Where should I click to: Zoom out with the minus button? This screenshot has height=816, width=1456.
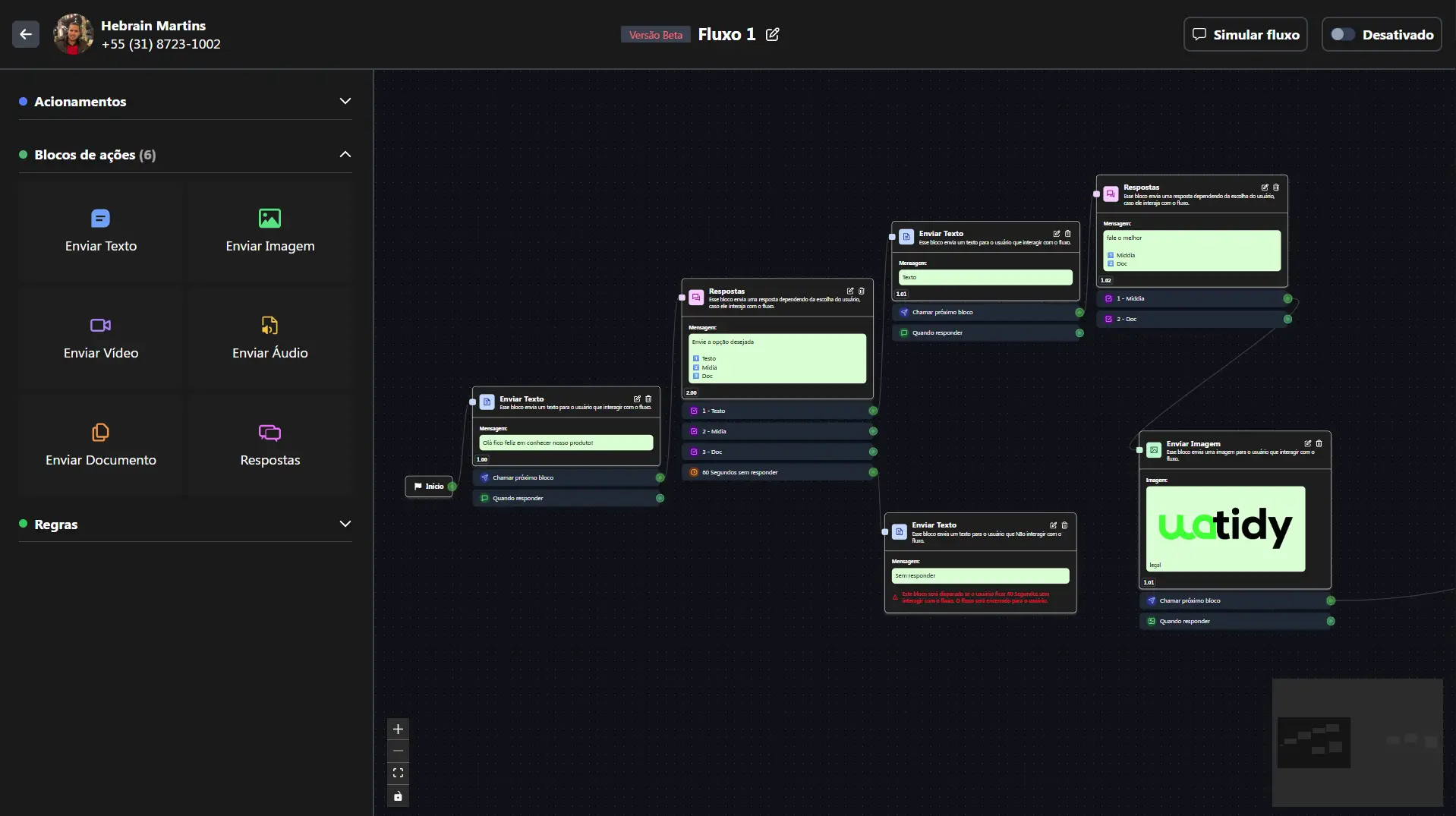[398, 751]
